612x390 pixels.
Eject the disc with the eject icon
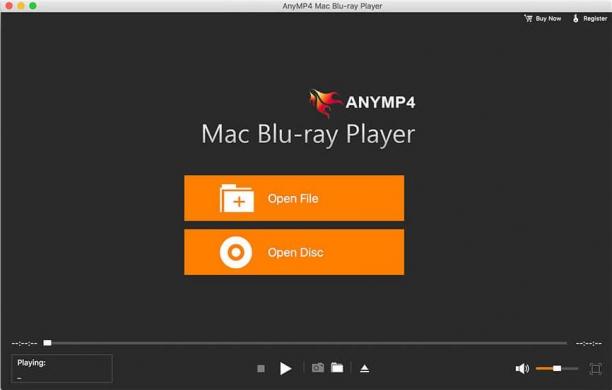(x=365, y=369)
